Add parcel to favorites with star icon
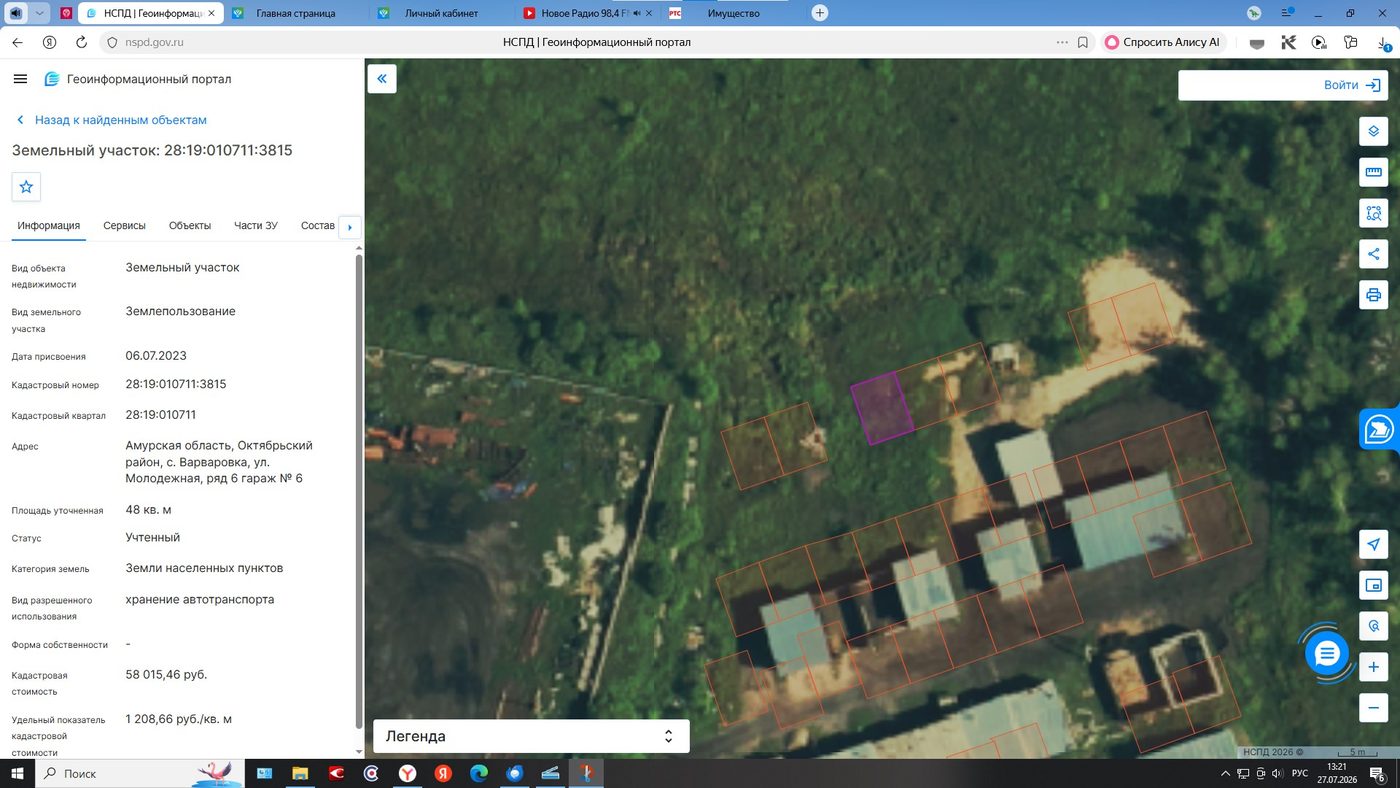 coord(26,187)
